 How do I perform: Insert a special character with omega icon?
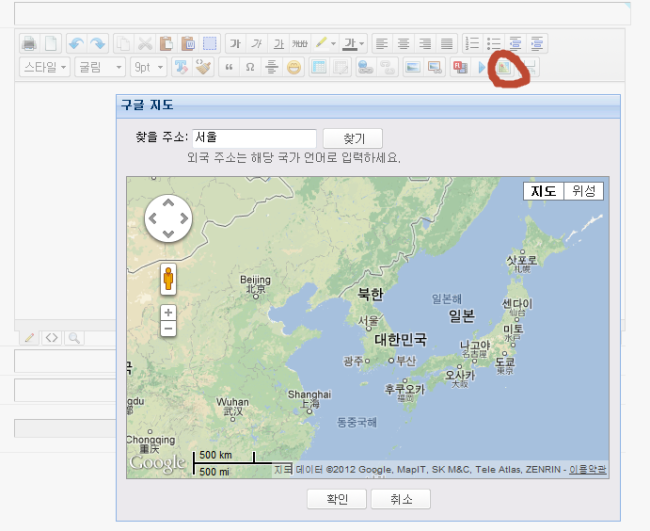tap(250, 68)
